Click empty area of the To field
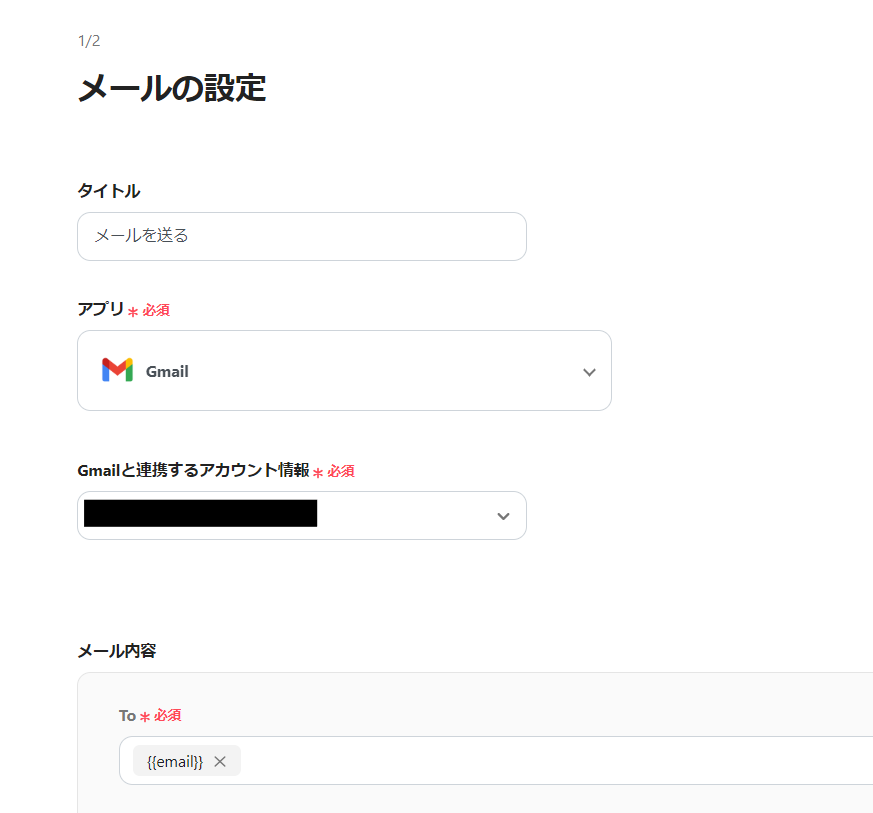 (550, 761)
